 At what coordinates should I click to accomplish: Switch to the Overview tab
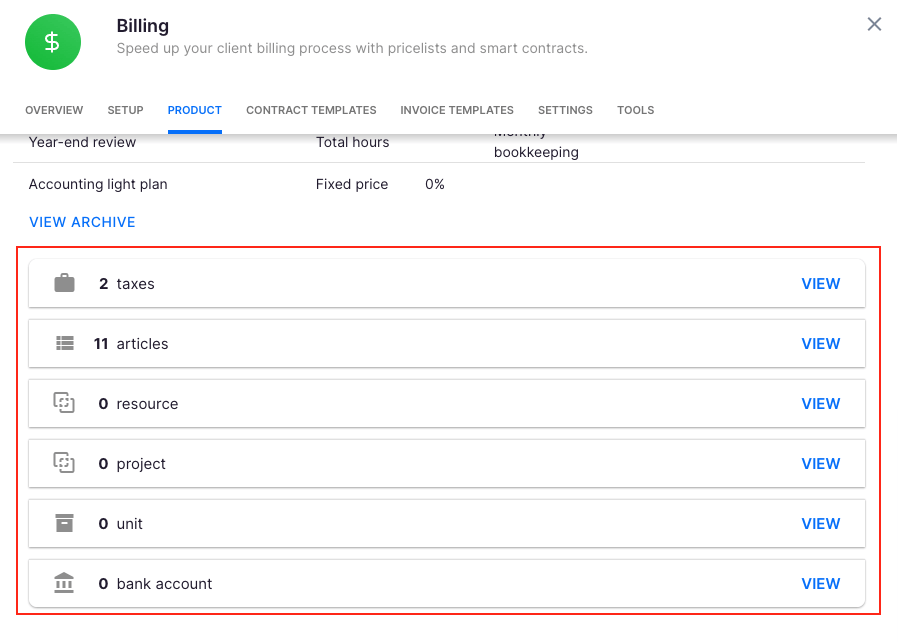54,110
